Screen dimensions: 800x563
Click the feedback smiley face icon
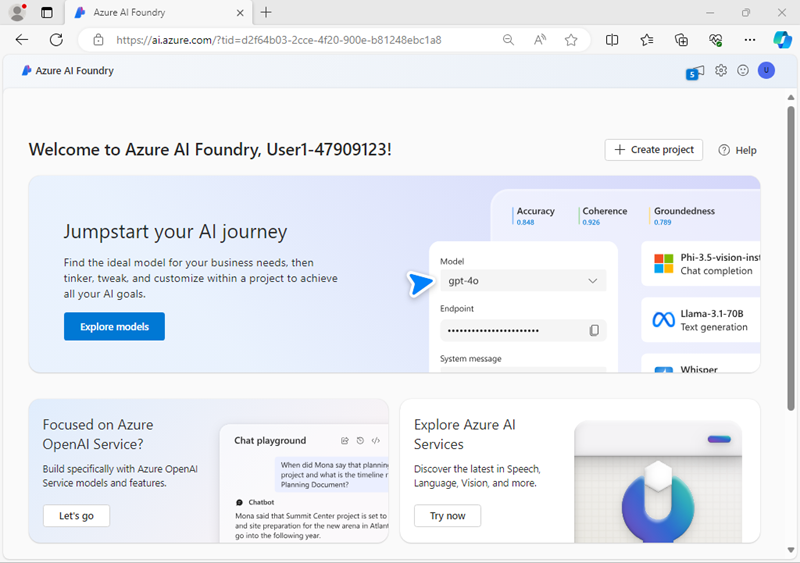point(743,71)
